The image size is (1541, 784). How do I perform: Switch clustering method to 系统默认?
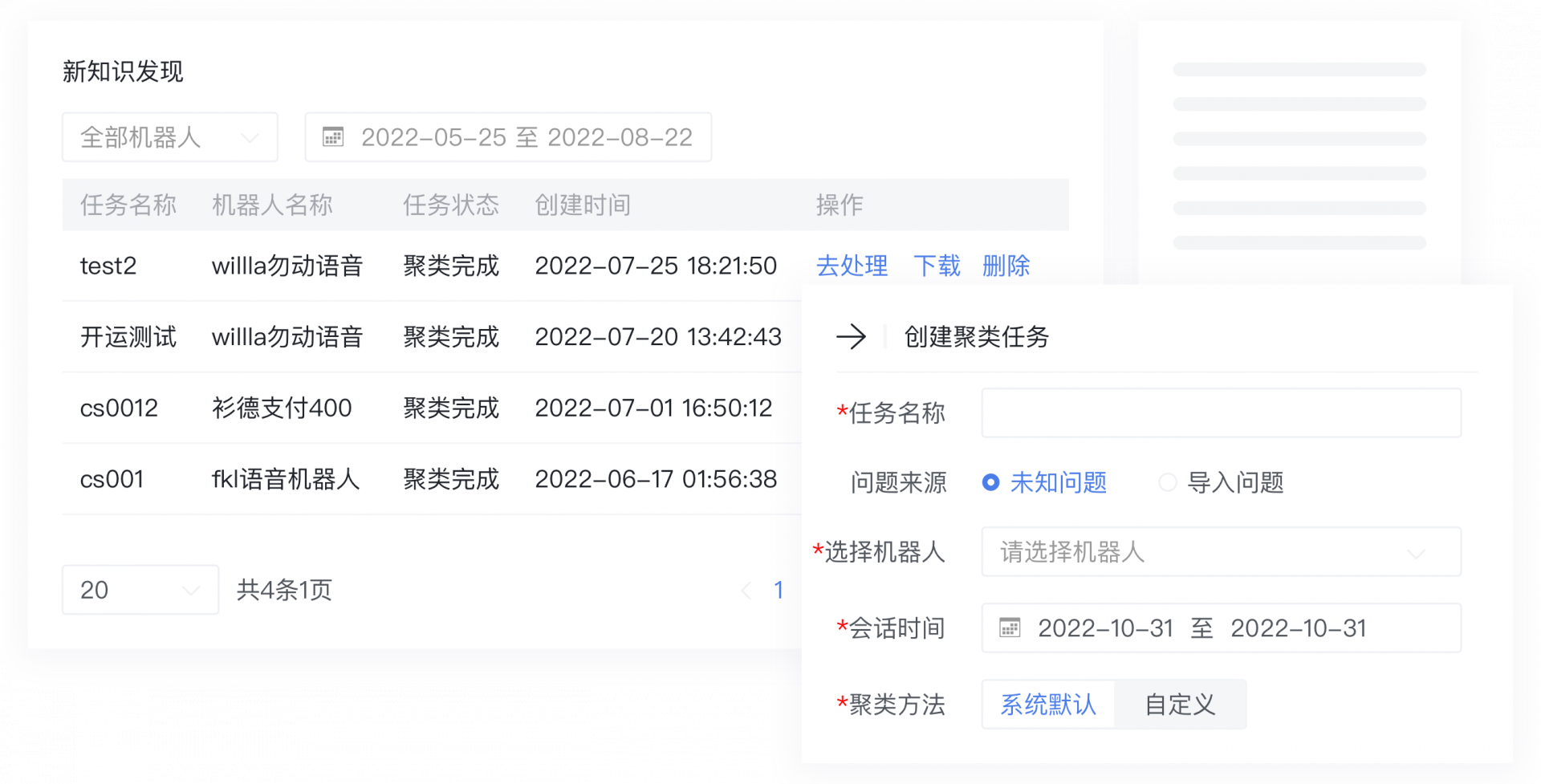1048,705
